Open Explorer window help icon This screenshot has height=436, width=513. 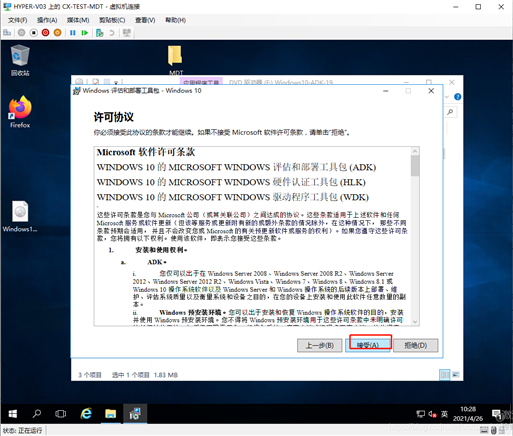click(x=458, y=97)
